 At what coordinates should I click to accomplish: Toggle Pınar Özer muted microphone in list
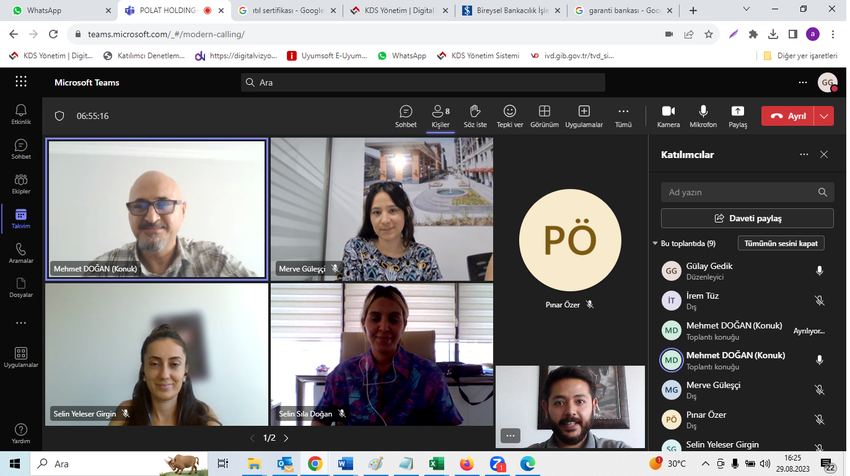pyautogui.click(x=819, y=419)
